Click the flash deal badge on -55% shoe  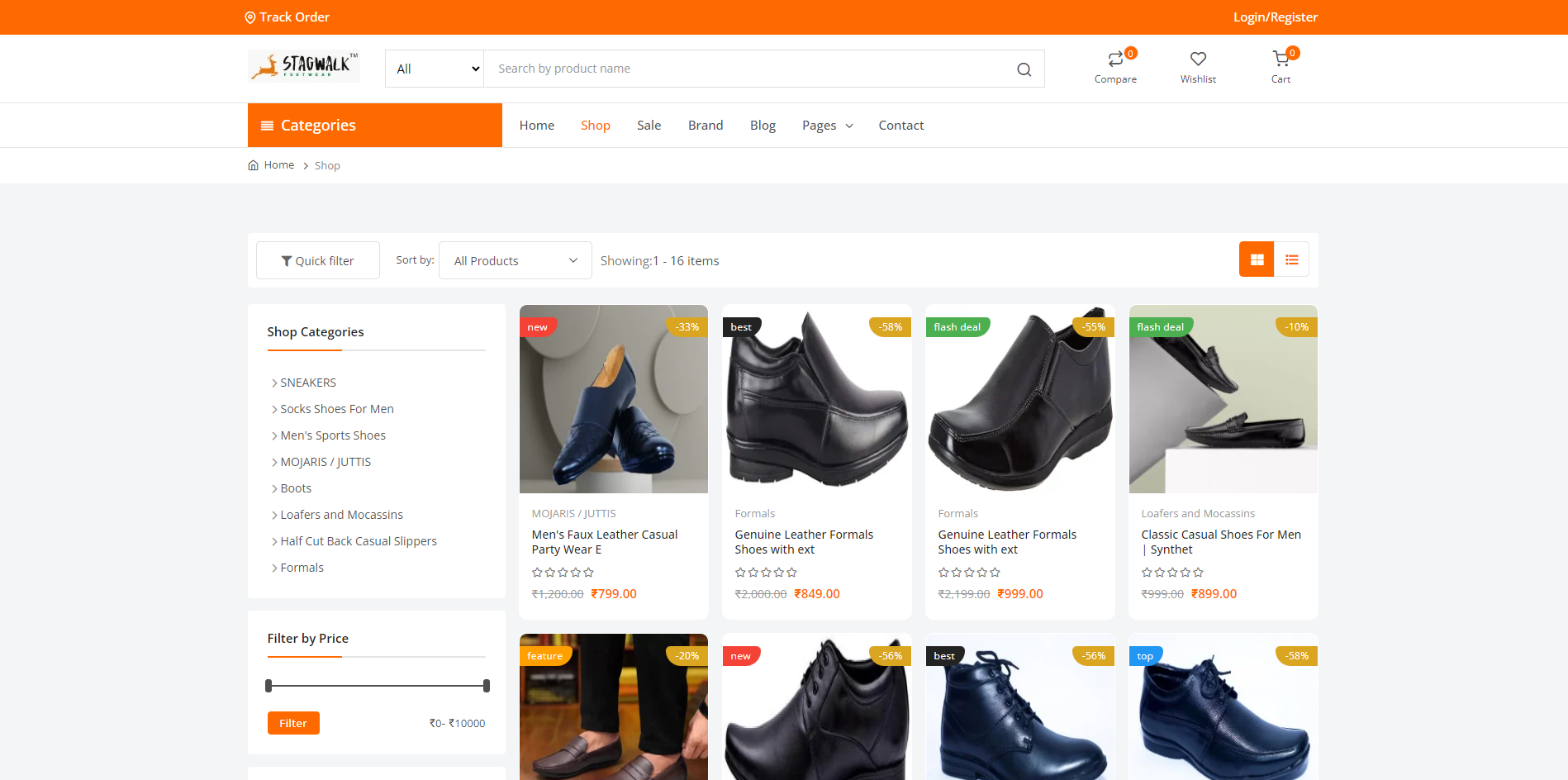coord(957,327)
